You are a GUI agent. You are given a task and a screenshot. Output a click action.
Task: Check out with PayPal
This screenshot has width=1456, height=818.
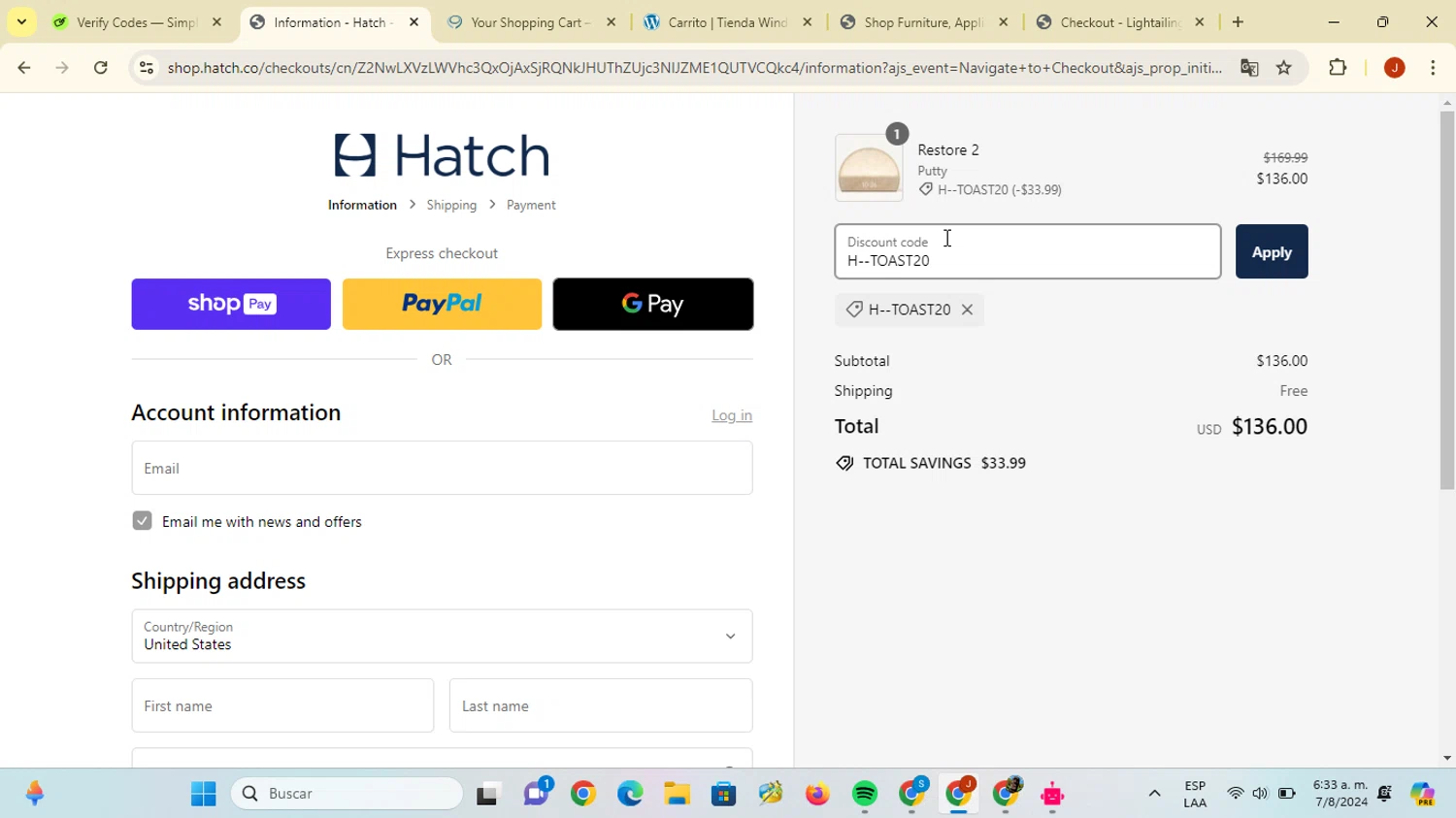tap(442, 304)
